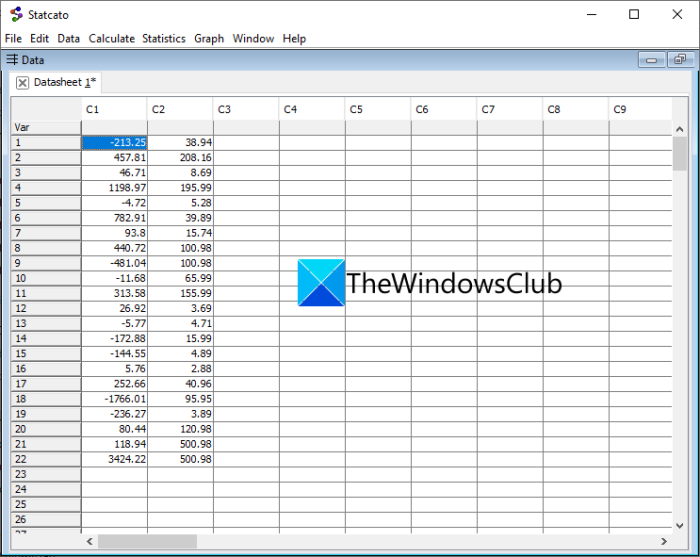The image size is (700, 557).
Task: Select column header C3
Action: point(246,109)
